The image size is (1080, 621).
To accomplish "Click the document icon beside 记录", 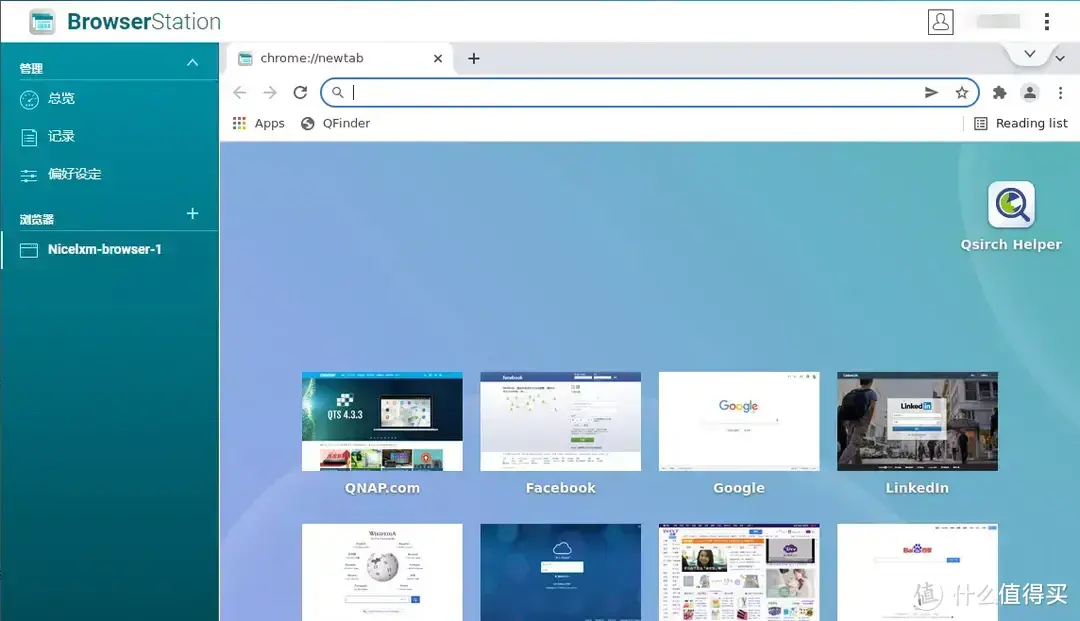I will 29,138.
